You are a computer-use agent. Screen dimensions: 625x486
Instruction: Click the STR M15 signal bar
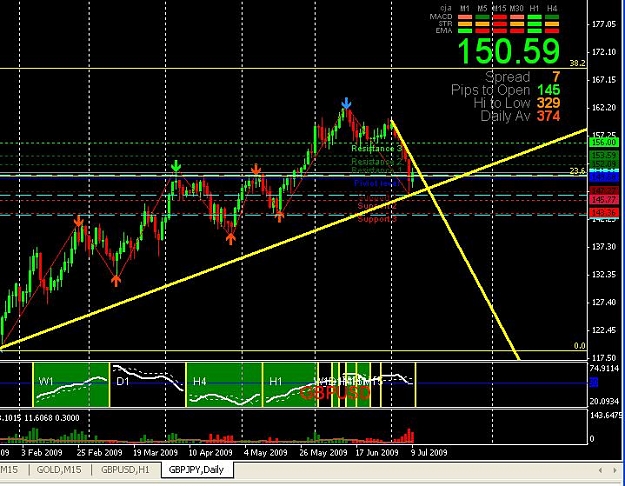coord(499,24)
